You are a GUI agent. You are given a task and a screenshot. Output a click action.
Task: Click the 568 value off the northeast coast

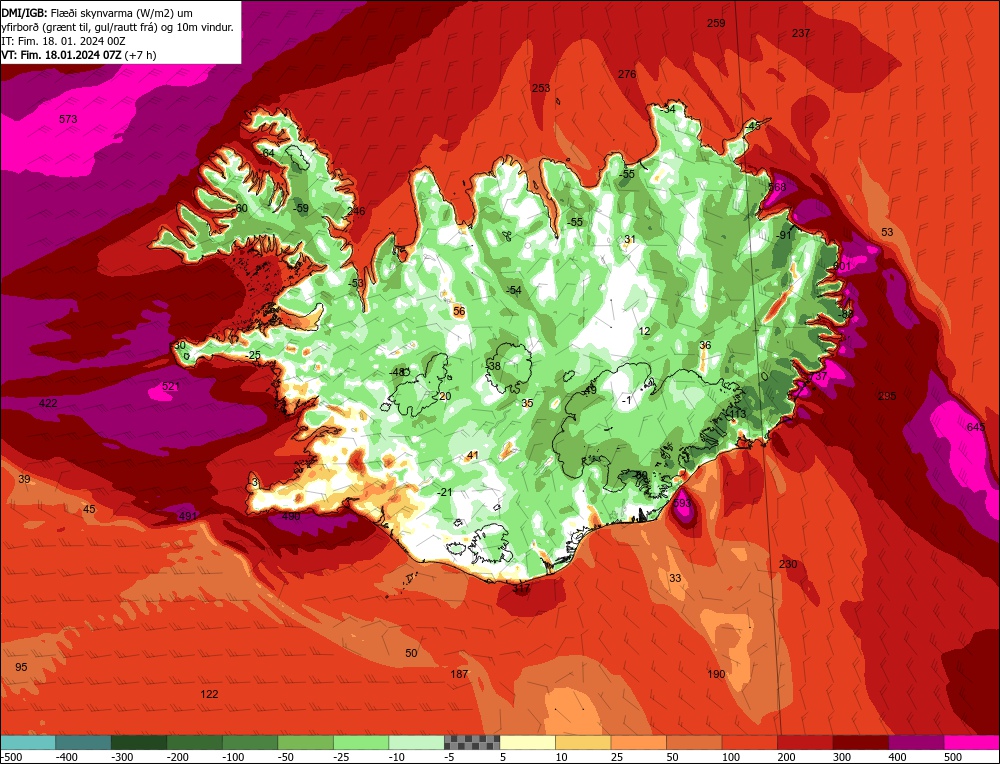(777, 187)
